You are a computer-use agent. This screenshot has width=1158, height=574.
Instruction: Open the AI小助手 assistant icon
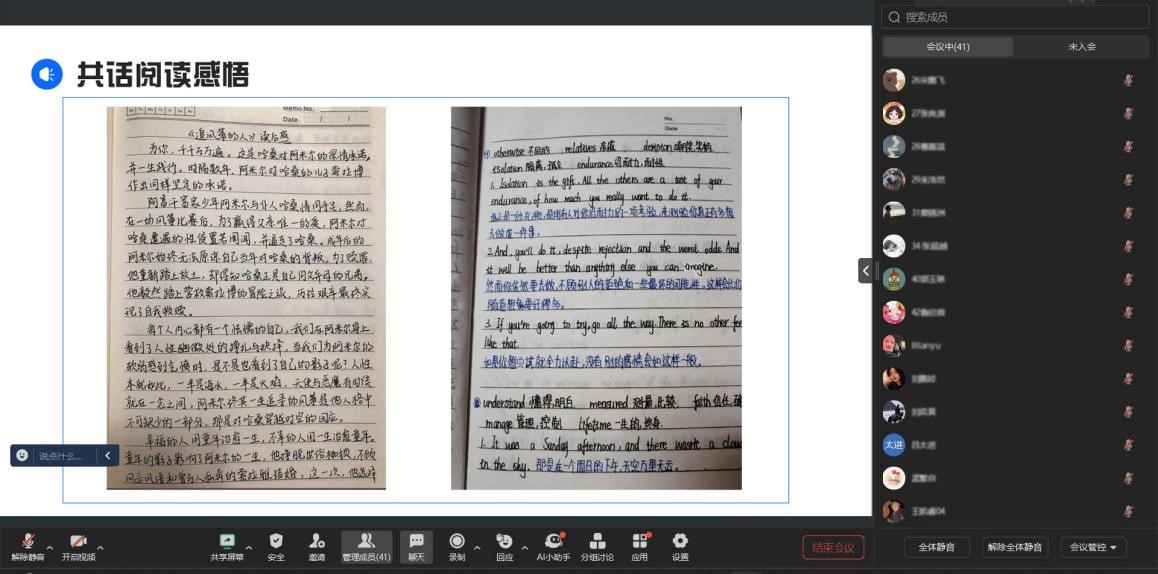point(552,541)
